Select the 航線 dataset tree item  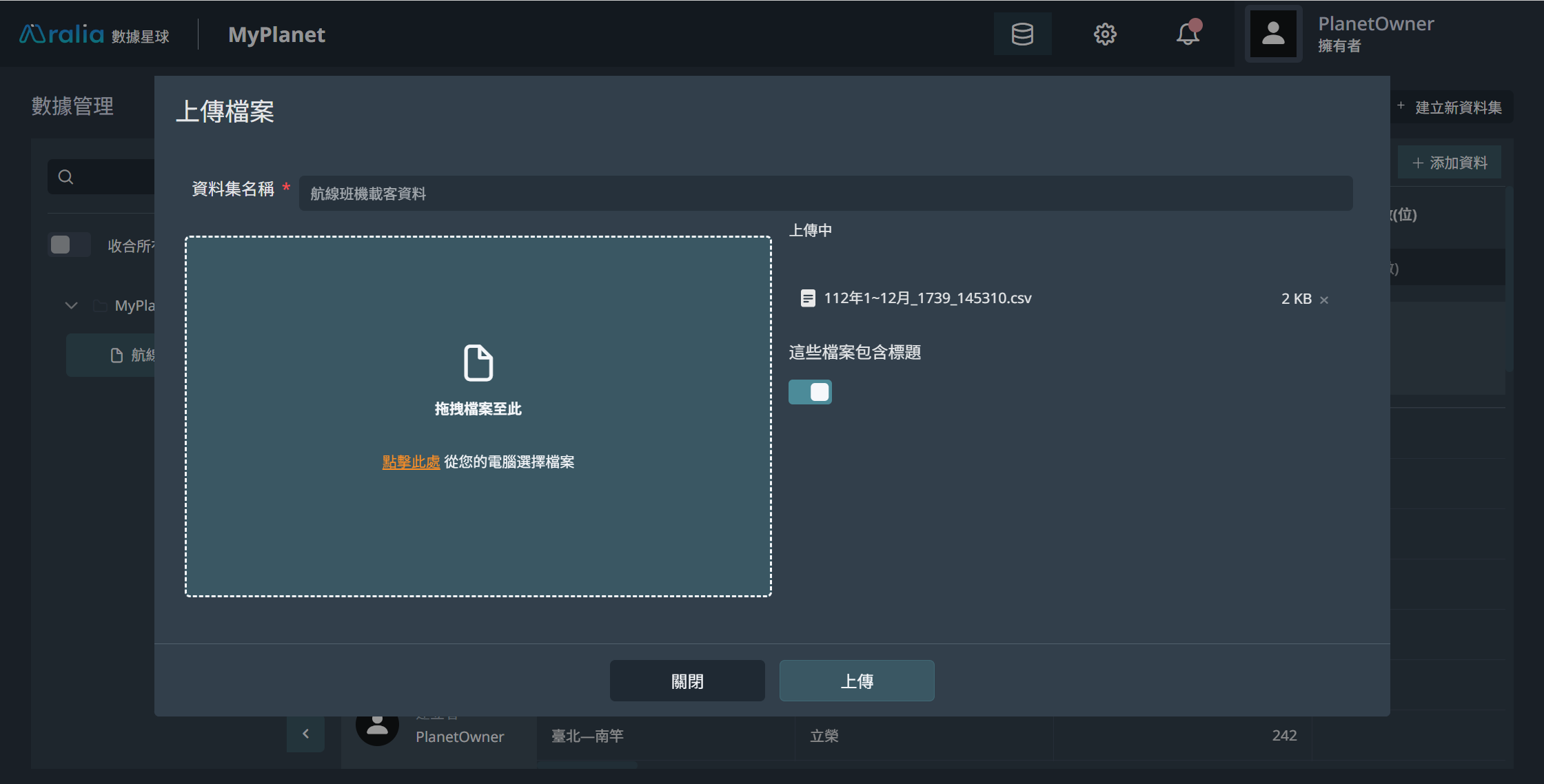coord(110,355)
